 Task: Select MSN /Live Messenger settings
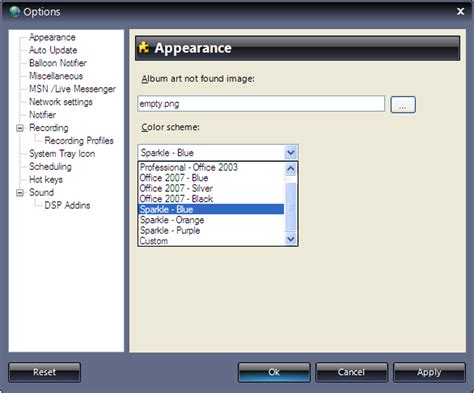[72, 89]
